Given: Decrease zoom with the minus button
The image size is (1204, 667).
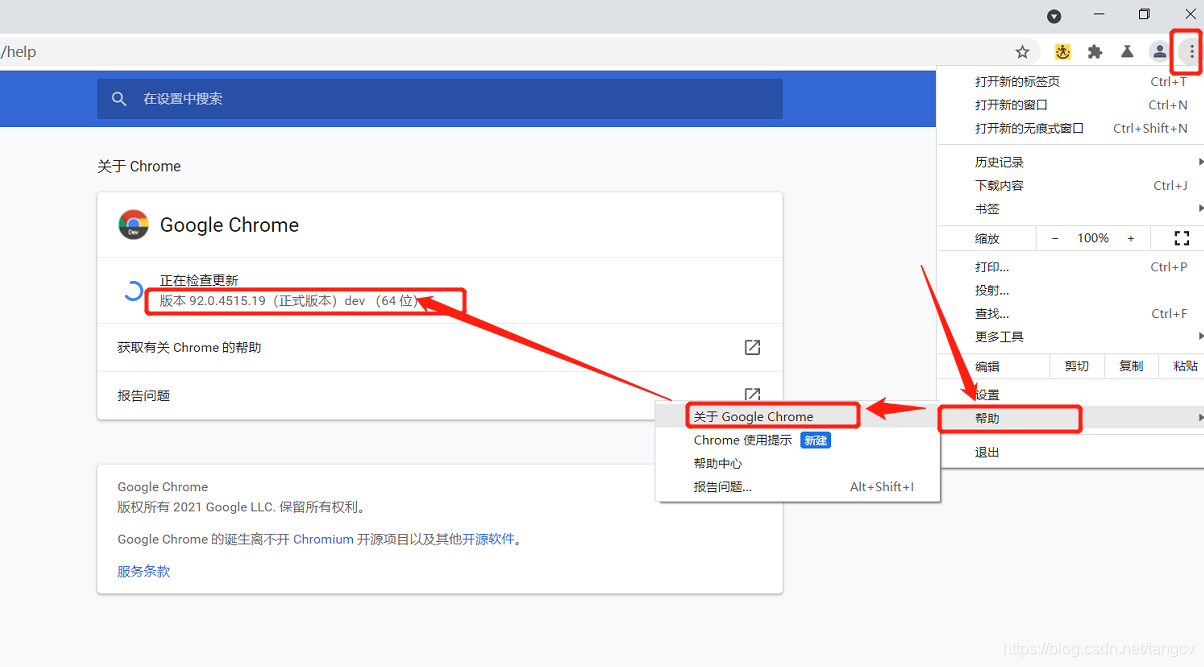Looking at the screenshot, I should pos(1055,238).
